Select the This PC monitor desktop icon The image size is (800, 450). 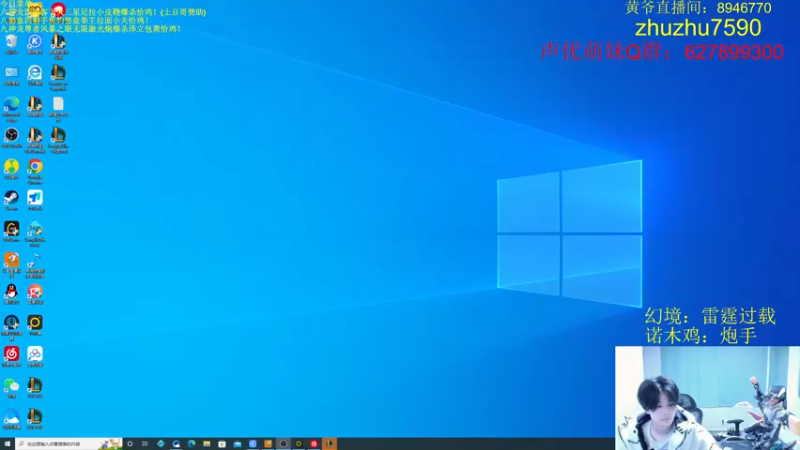click(11, 74)
